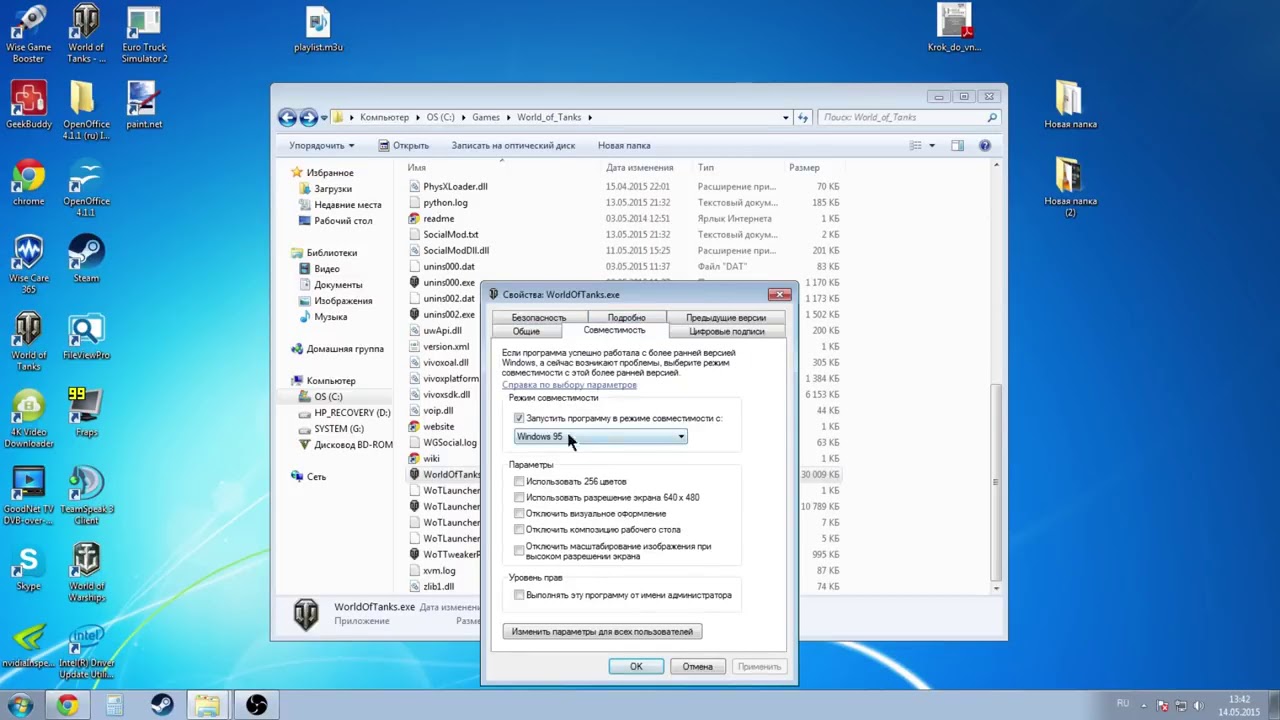Click Explorer search field
1280x720 pixels.
[910, 117]
